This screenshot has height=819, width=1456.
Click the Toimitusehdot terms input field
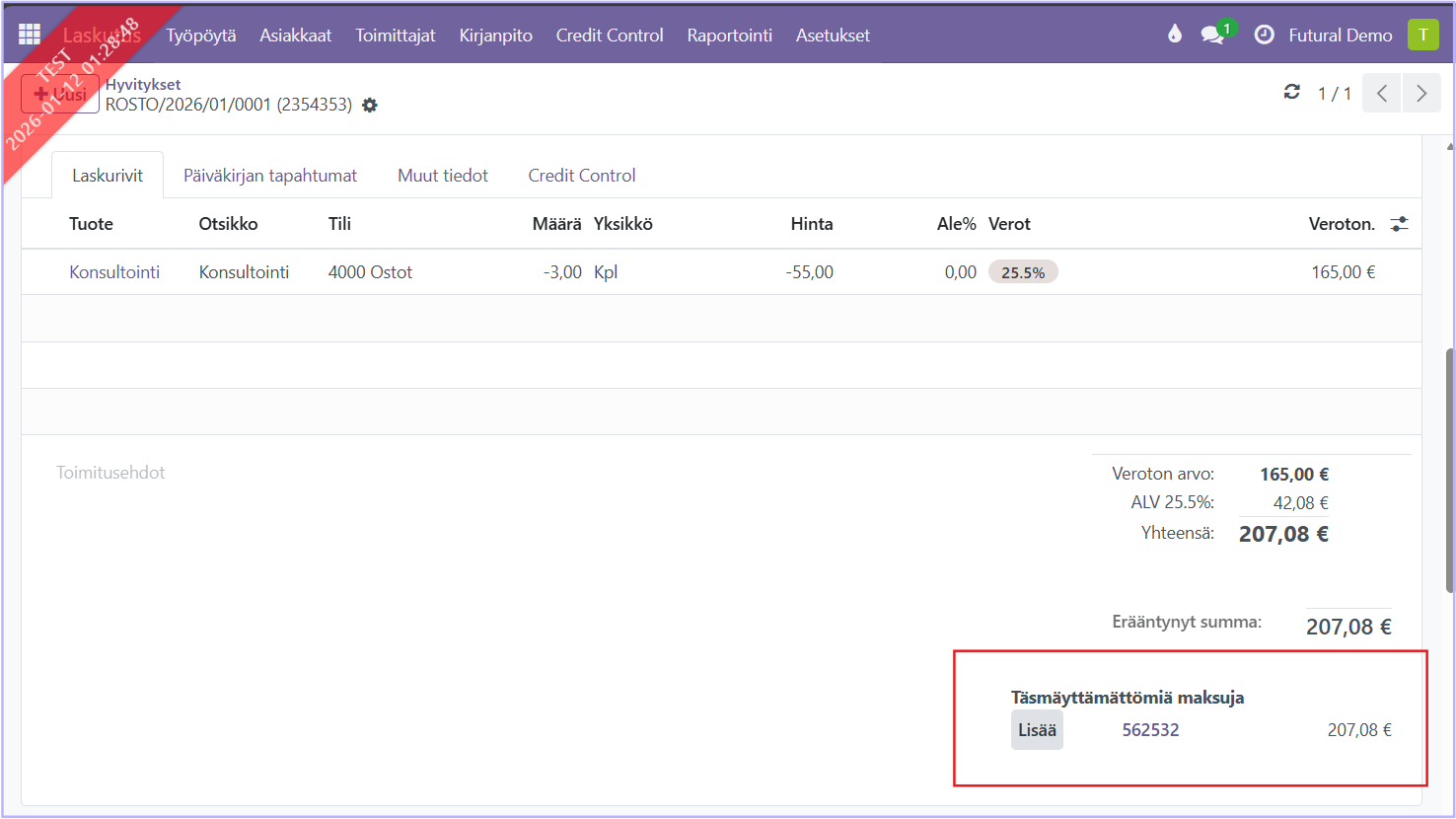[111, 473]
